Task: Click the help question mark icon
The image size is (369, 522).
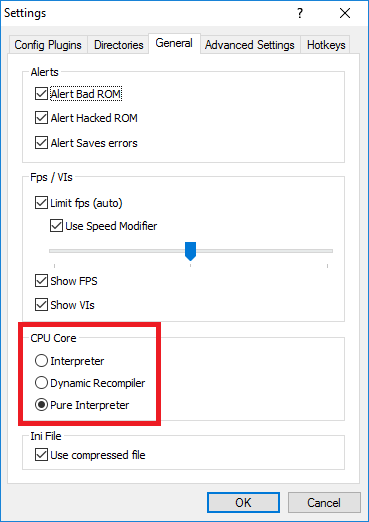Action: click(x=300, y=13)
